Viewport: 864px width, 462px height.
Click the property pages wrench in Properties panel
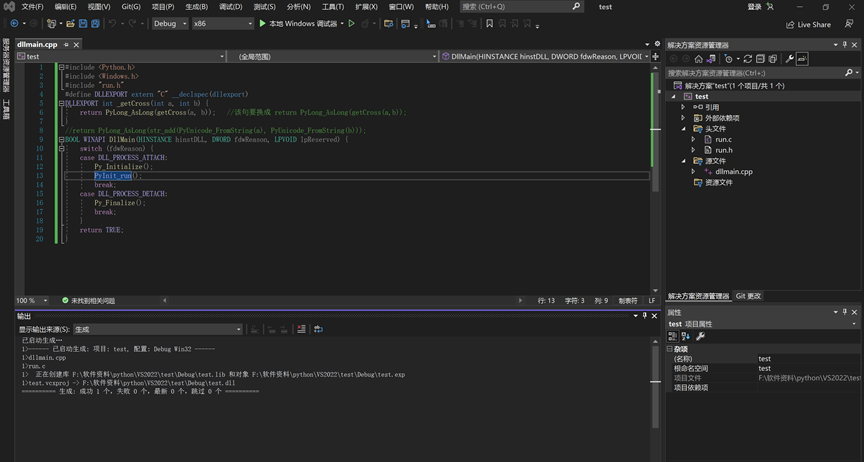[700, 336]
